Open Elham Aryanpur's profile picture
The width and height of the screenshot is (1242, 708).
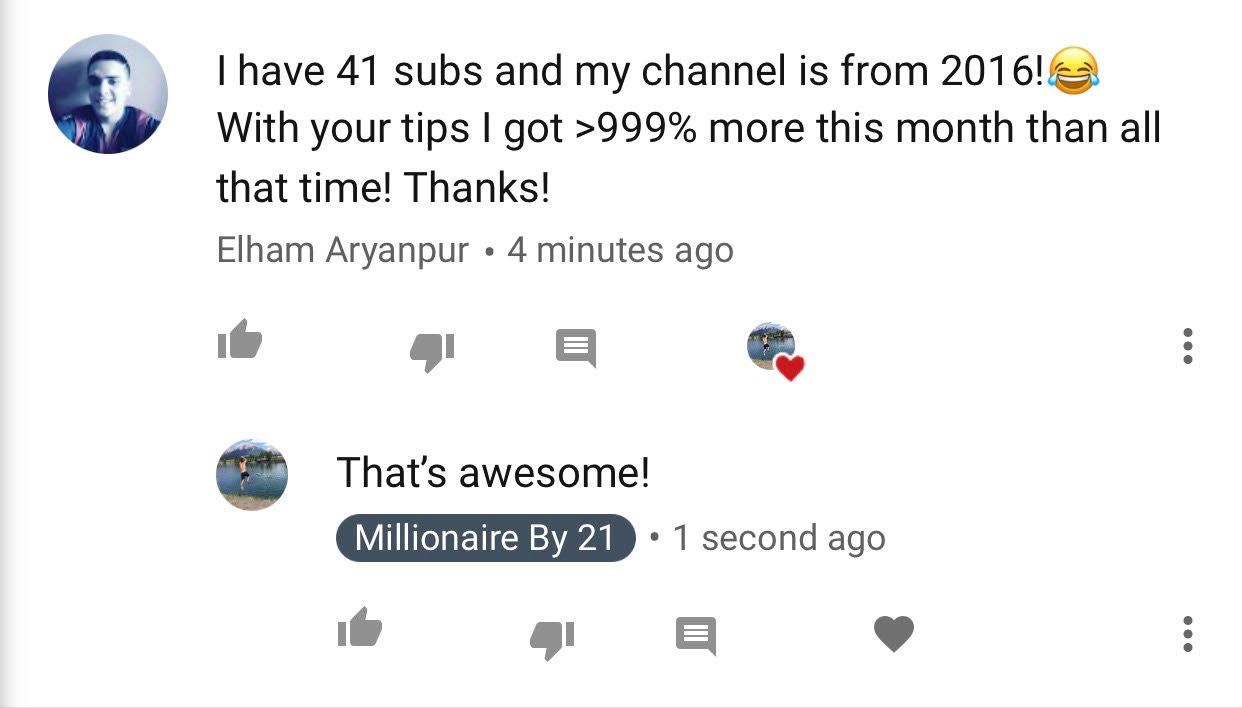108,94
